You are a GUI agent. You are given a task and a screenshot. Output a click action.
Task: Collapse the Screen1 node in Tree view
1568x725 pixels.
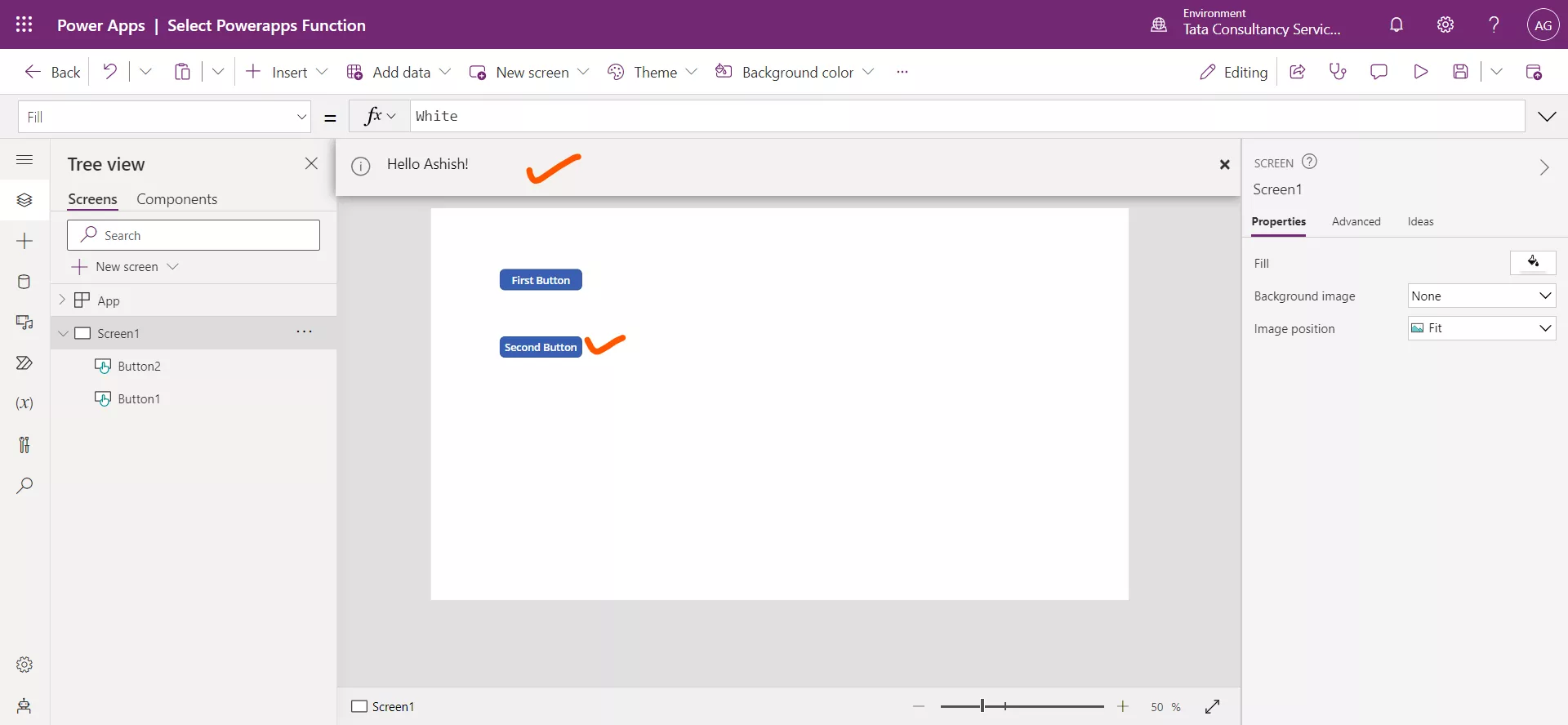tap(63, 333)
